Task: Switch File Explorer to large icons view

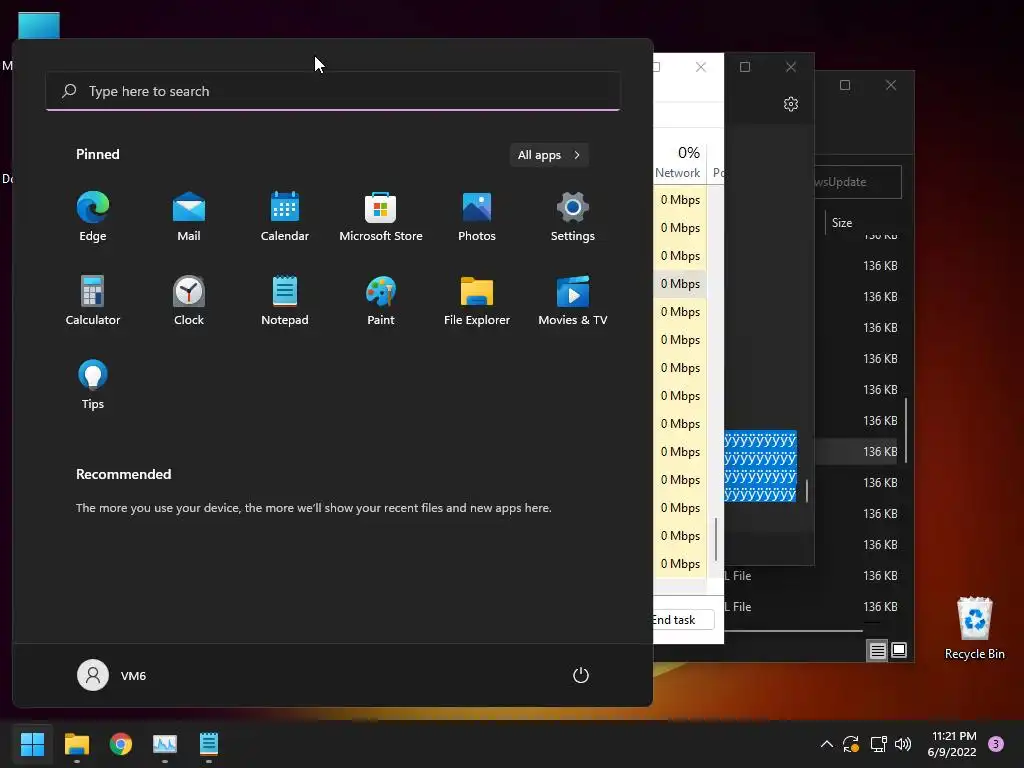Action: pyautogui.click(x=899, y=650)
